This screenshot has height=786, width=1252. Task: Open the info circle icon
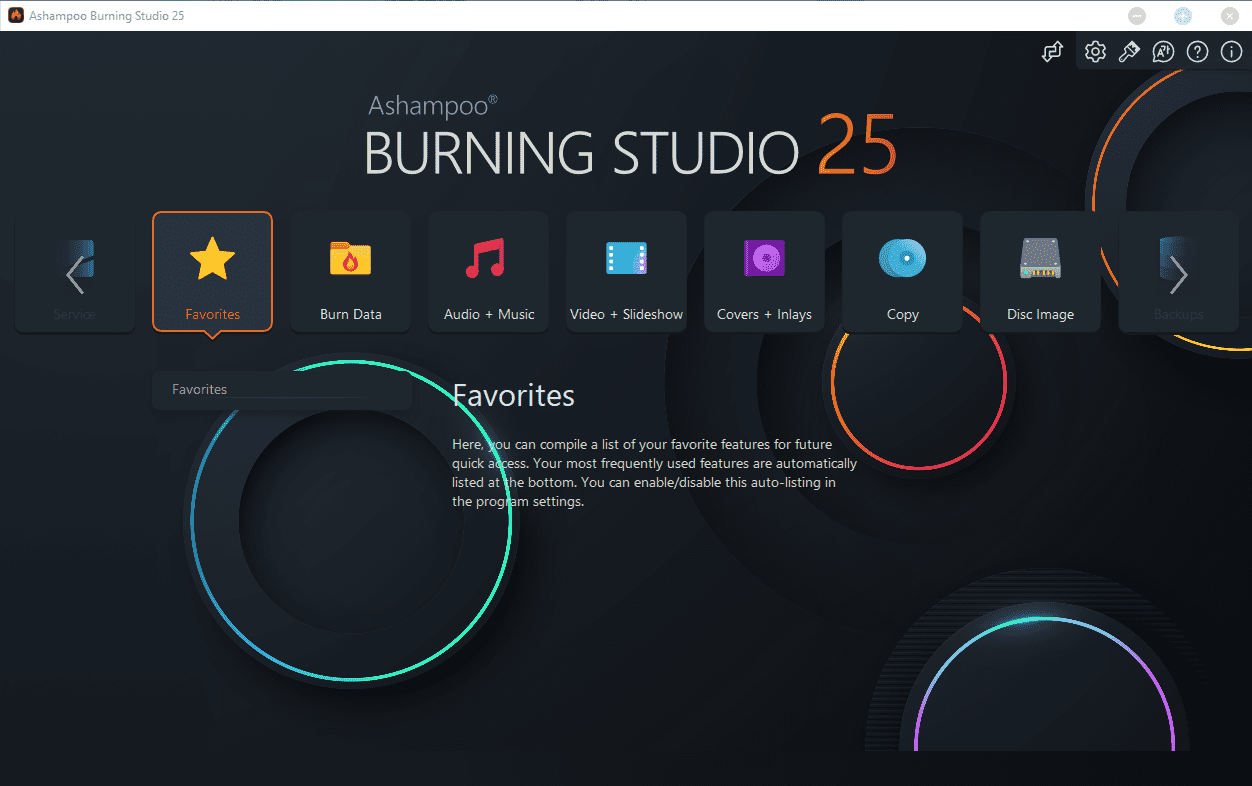tap(1231, 52)
